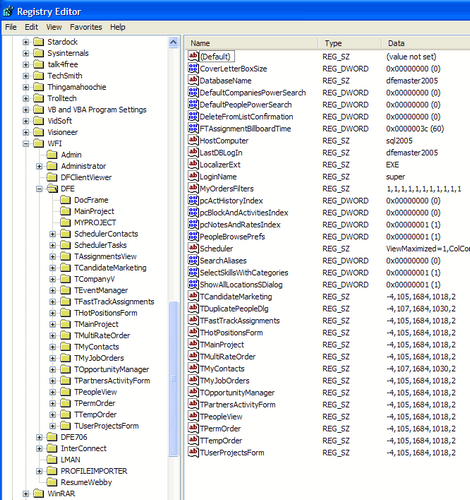Click the string icon for TDuplicatePeopleDlg

click(x=193, y=308)
